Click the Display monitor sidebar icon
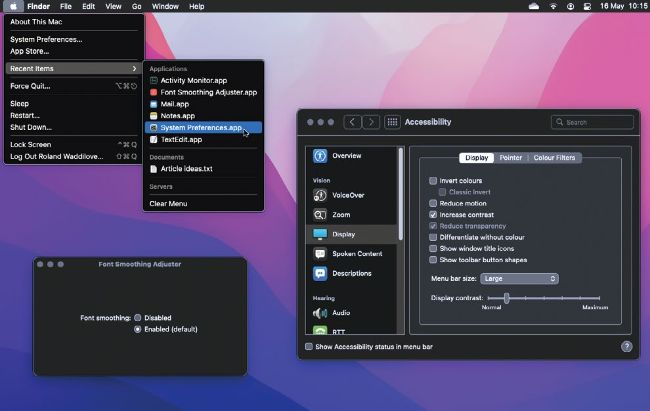Image resolution: width=650 pixels, height=411 pixels. click(320, 234)
